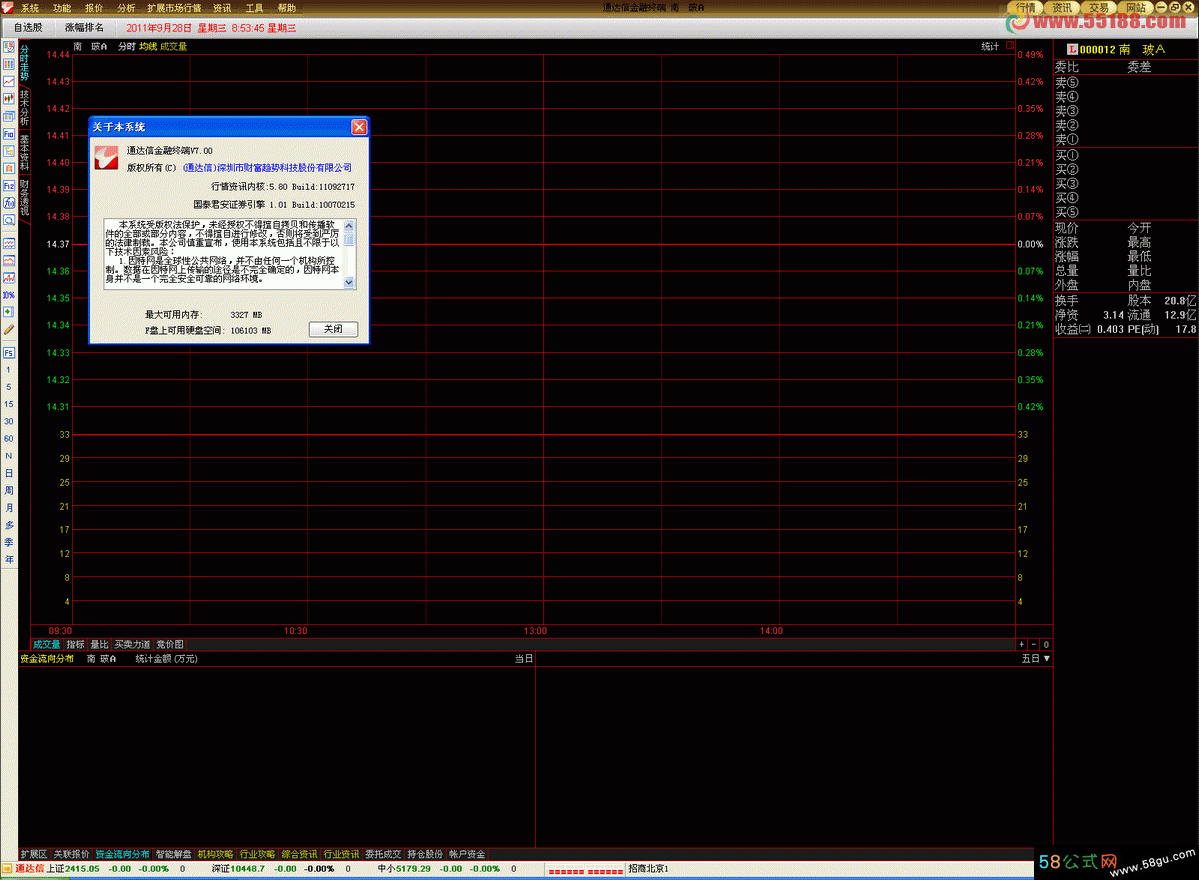Click the green plus add-stock sidebar icon

(x=8, y=312)
